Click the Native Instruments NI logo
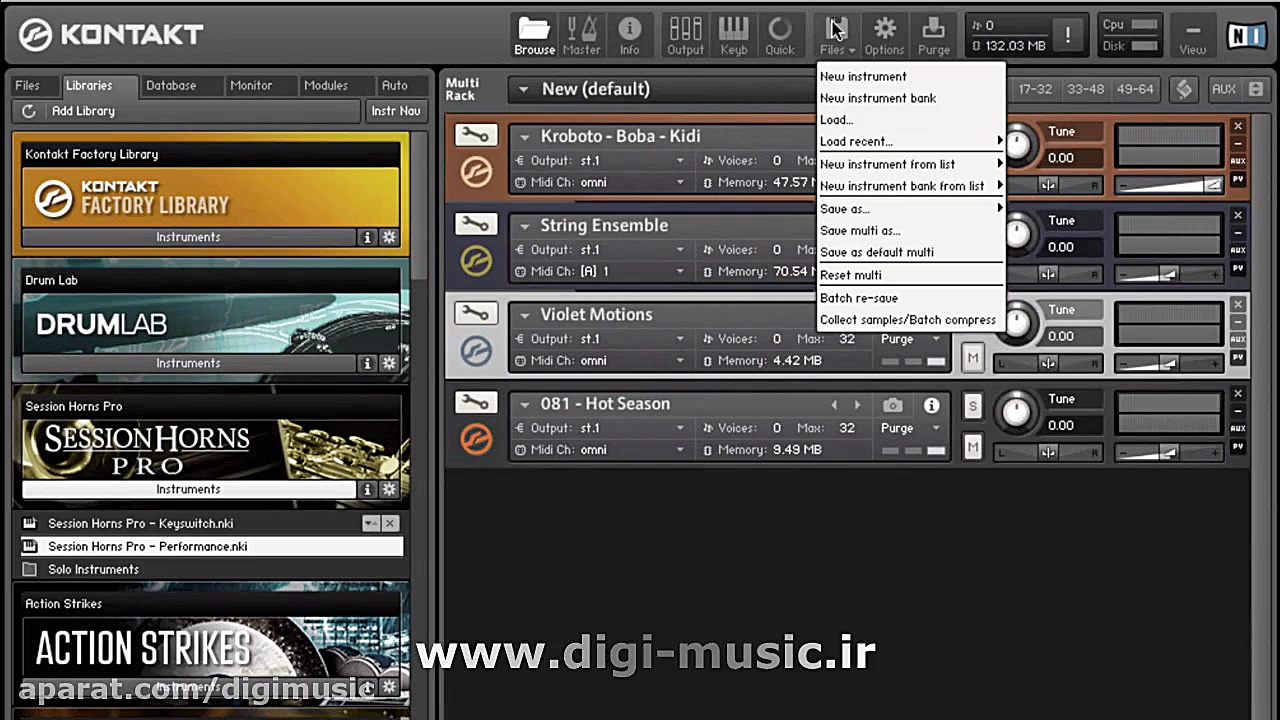The height and width of the screenshot is (720, 1280). coord(1247,36)
